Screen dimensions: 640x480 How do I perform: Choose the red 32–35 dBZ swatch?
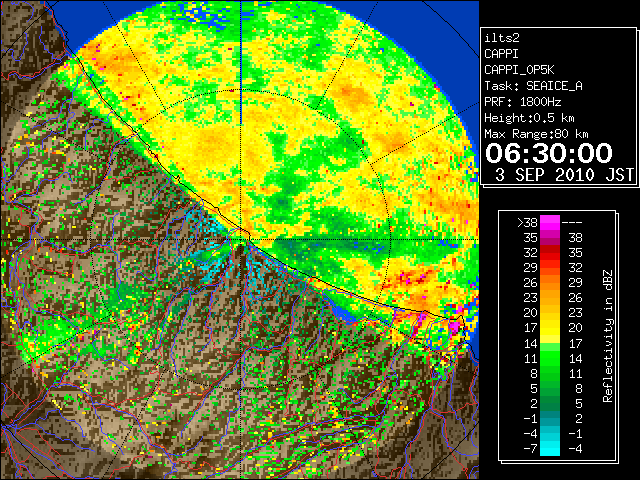click(550, 253)
